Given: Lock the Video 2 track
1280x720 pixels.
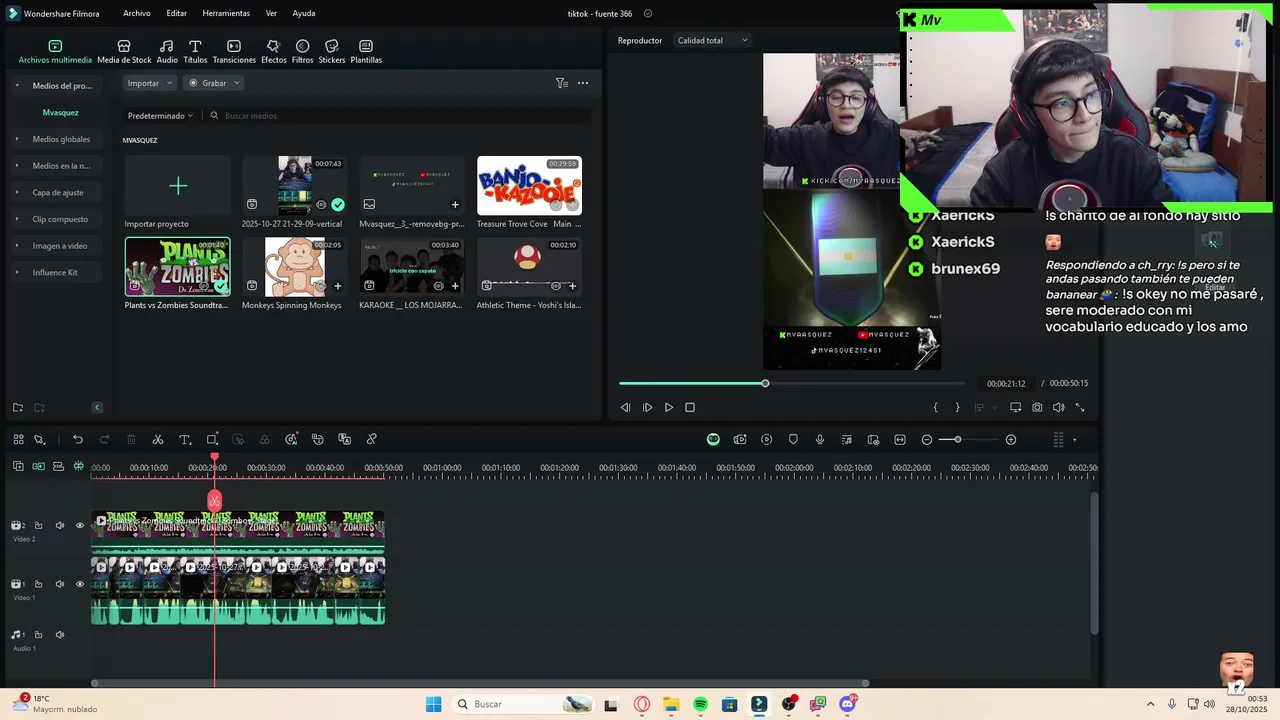Looking at the screenshot, I should (x=38, y=526).
